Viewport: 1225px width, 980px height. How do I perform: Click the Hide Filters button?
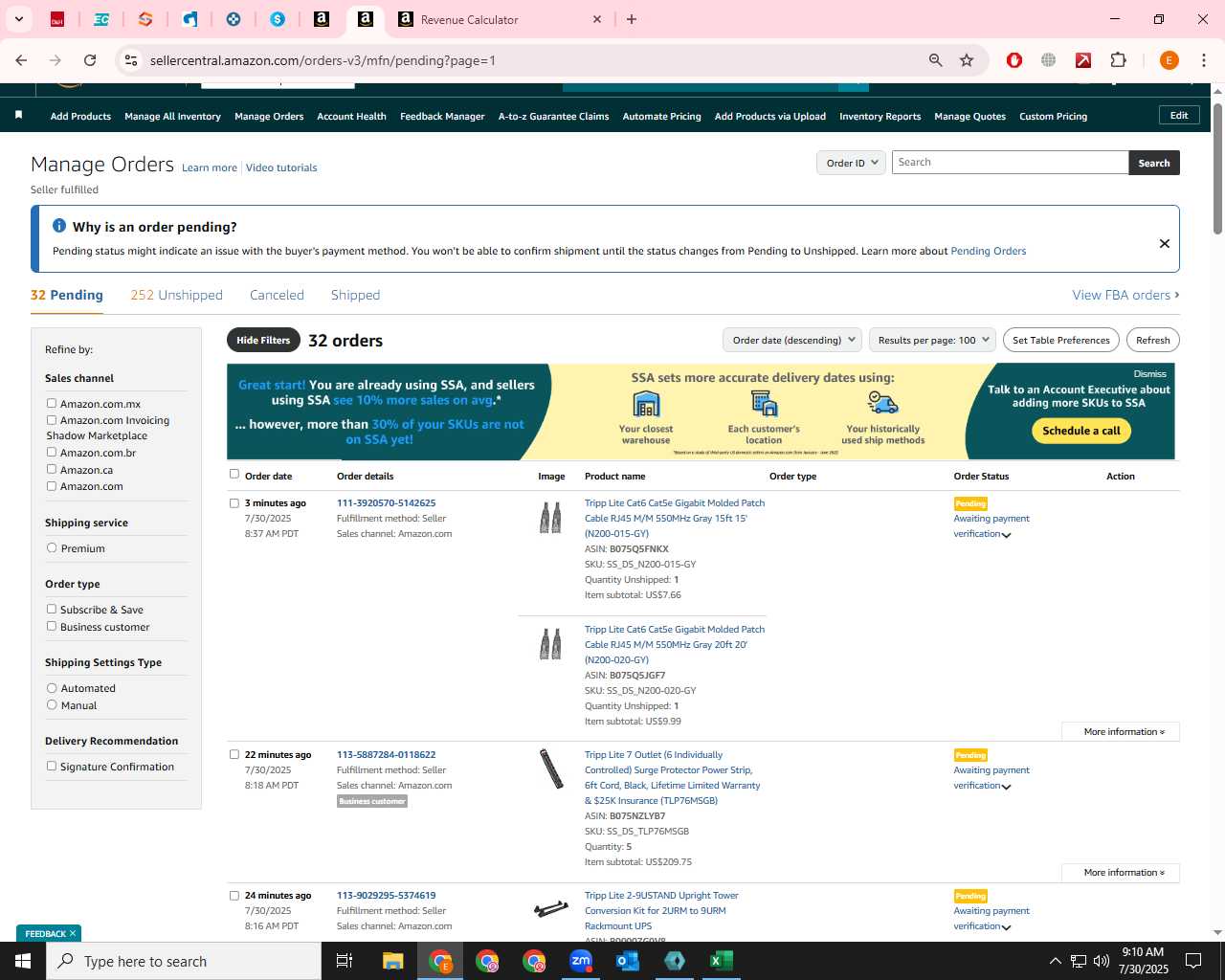[x=263, y=340]
